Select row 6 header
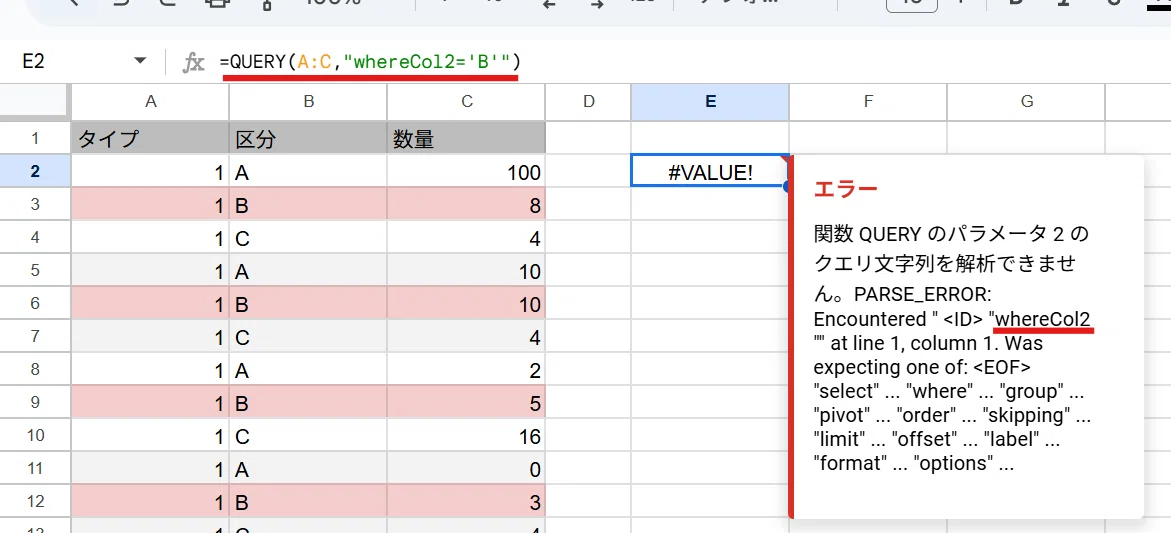Screen dimensions: 1171x533 tap(35, 304)
